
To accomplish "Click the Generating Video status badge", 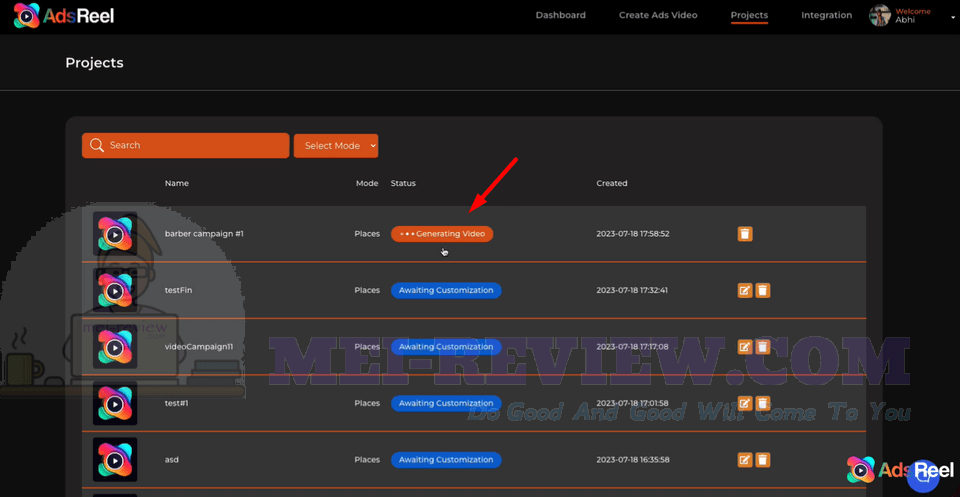I will point(442,234).
